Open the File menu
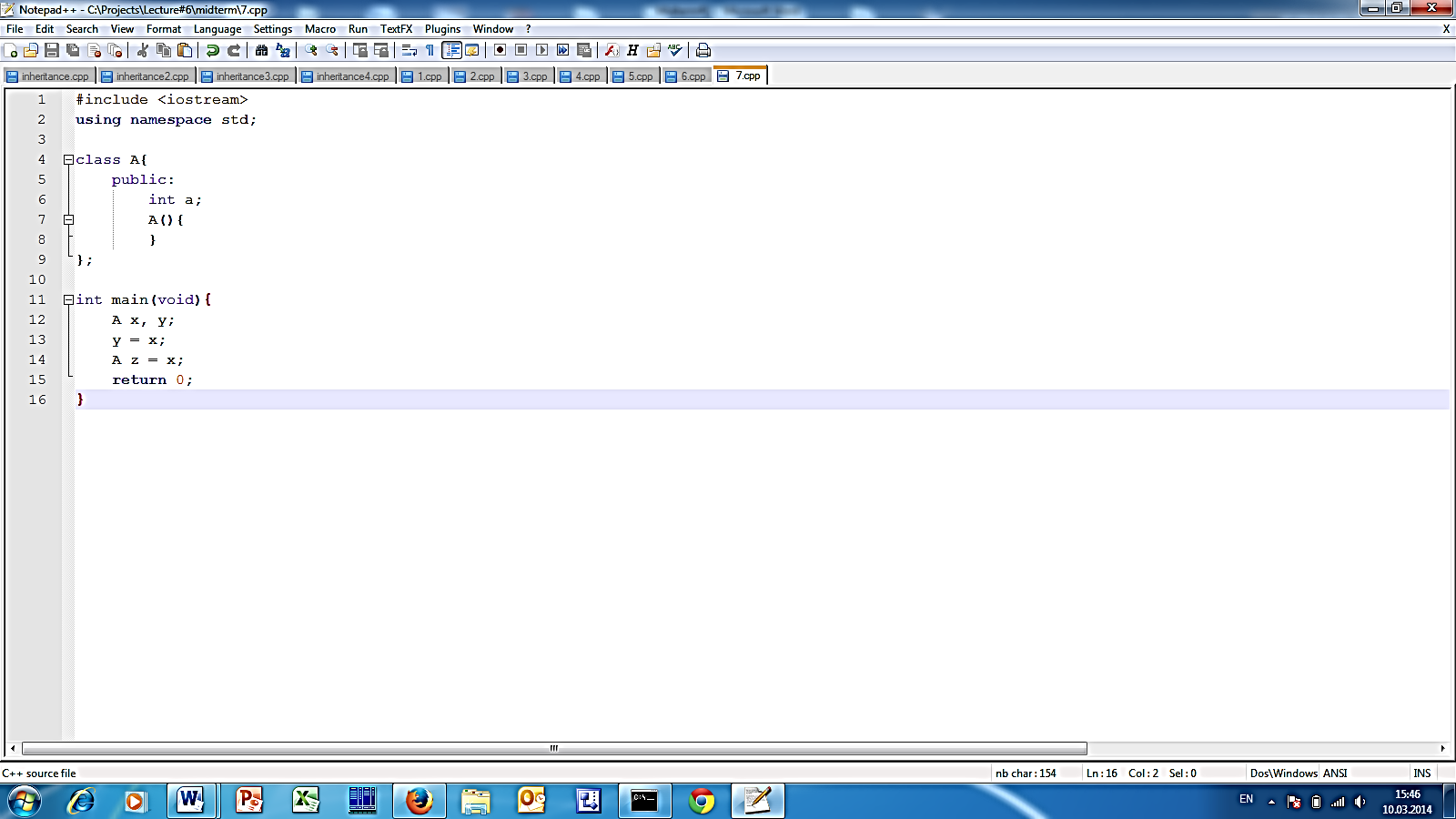 pos(15,29)
